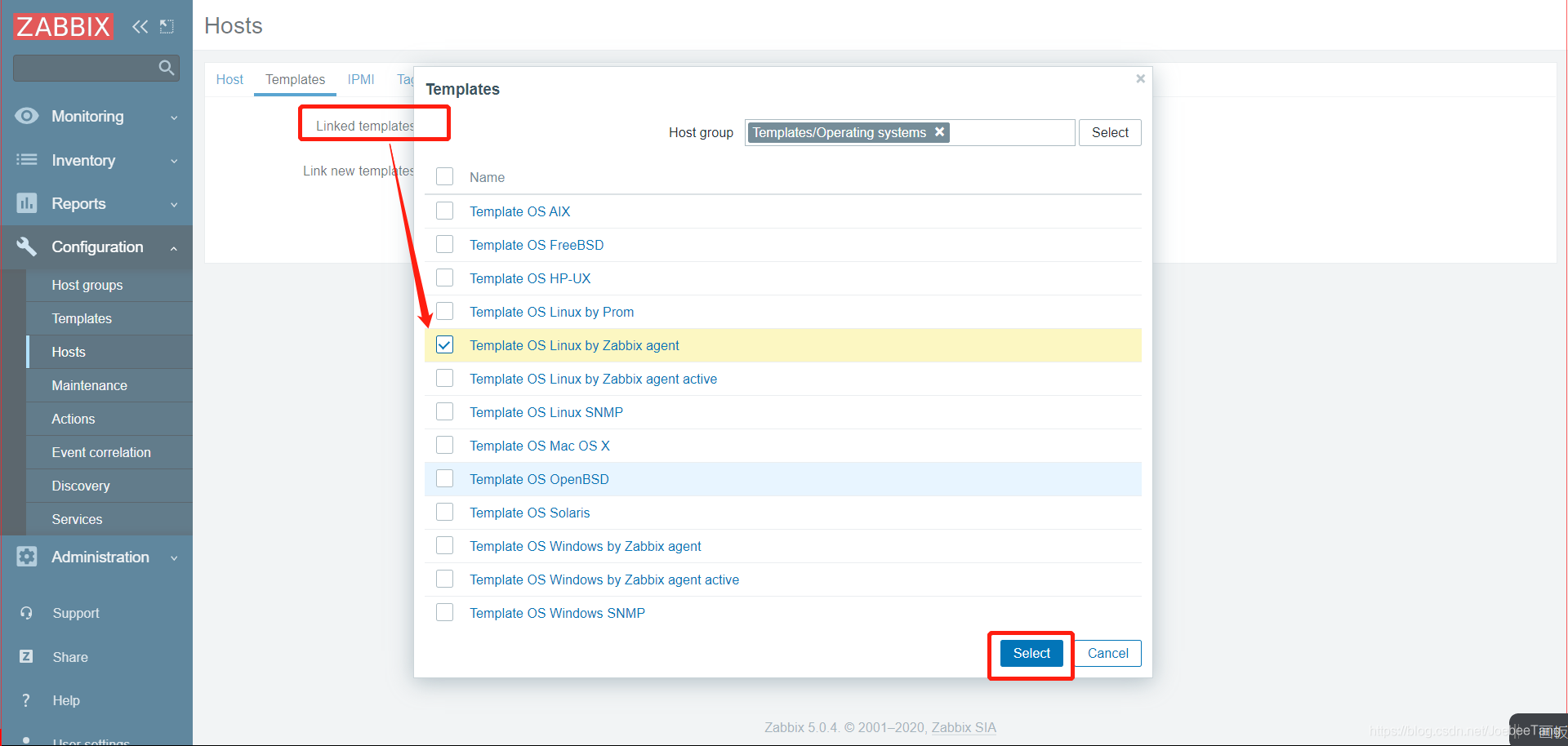The height and width of the screenshot is (746, 1568).
Task: Expand the Monitoring menu chevron
Action: [x=174, y=118]
